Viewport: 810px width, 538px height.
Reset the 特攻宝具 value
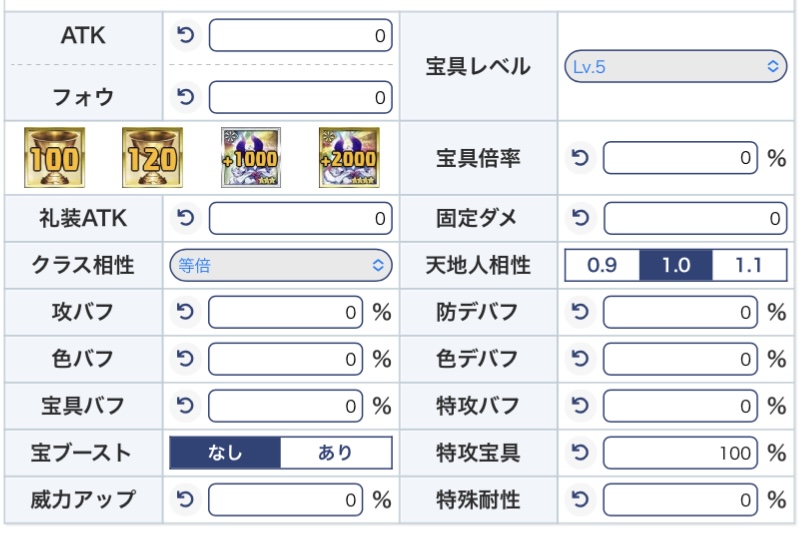pos(580,453)
